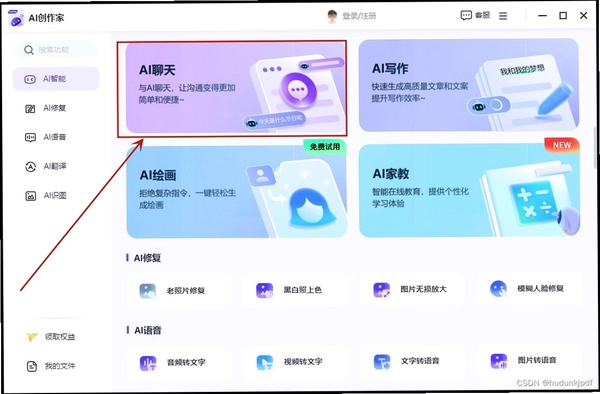Open the AI写作 card
This screenshot has width=600, height=394.
[x=469, y=85]
